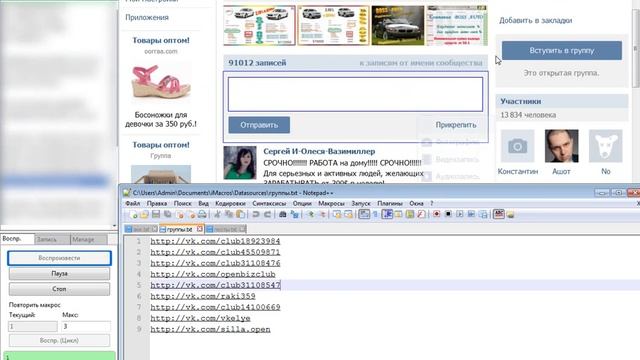Click the Пауза button in iMacros
This screenshot has width=640, height=360.
59,273
